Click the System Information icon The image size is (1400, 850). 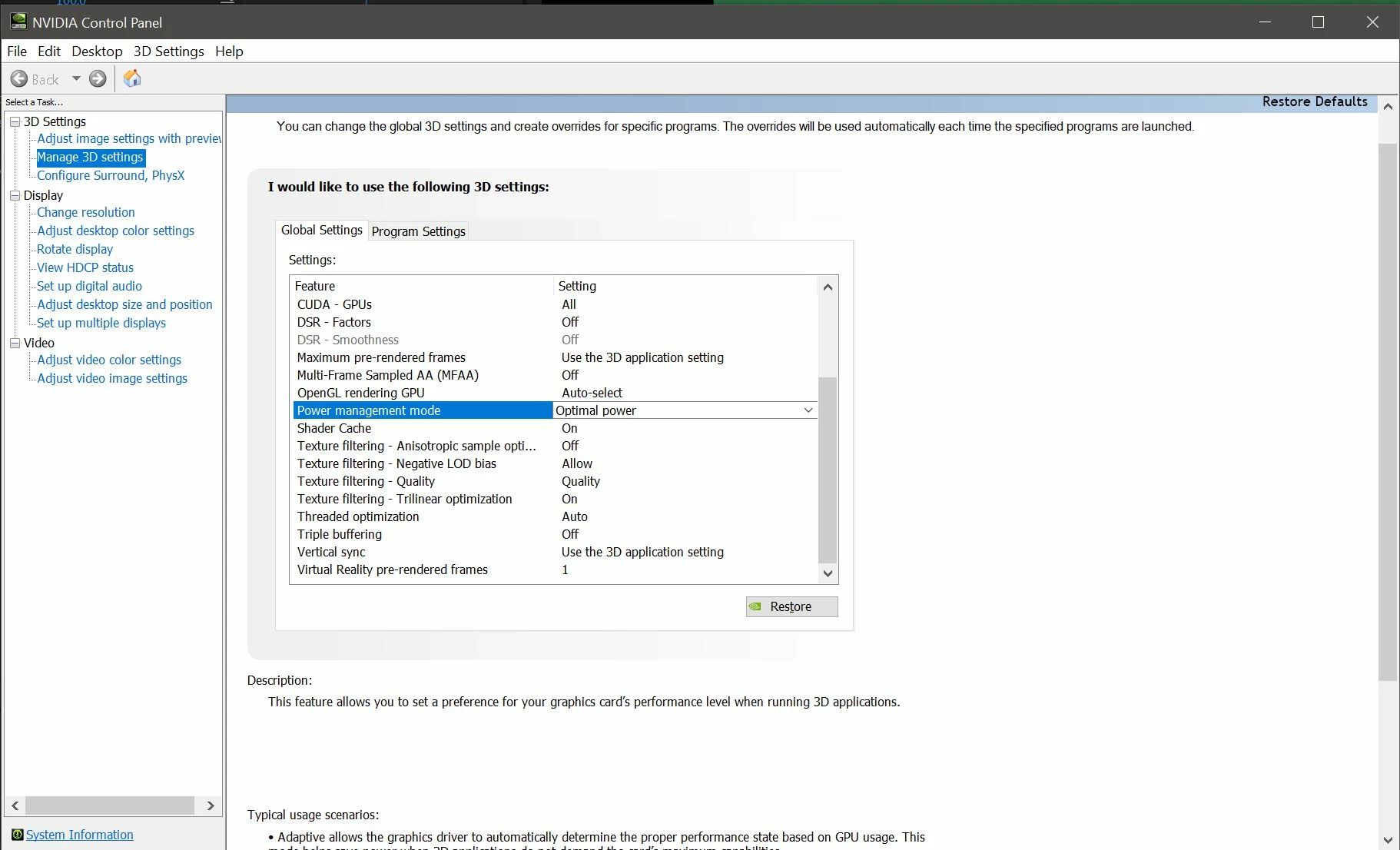coord(17,835)
